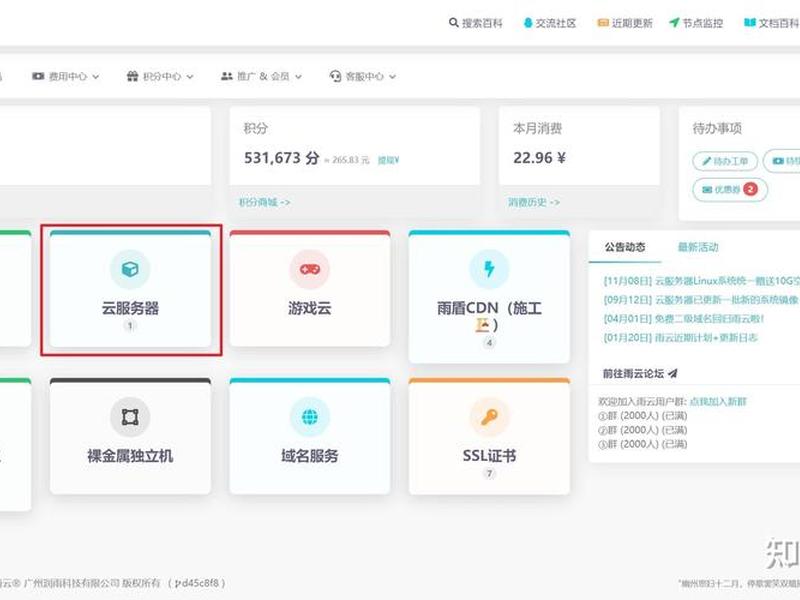
Task: Click the 近期更新 updates icon
Action: pyautogui.click(x=603, y=23)
